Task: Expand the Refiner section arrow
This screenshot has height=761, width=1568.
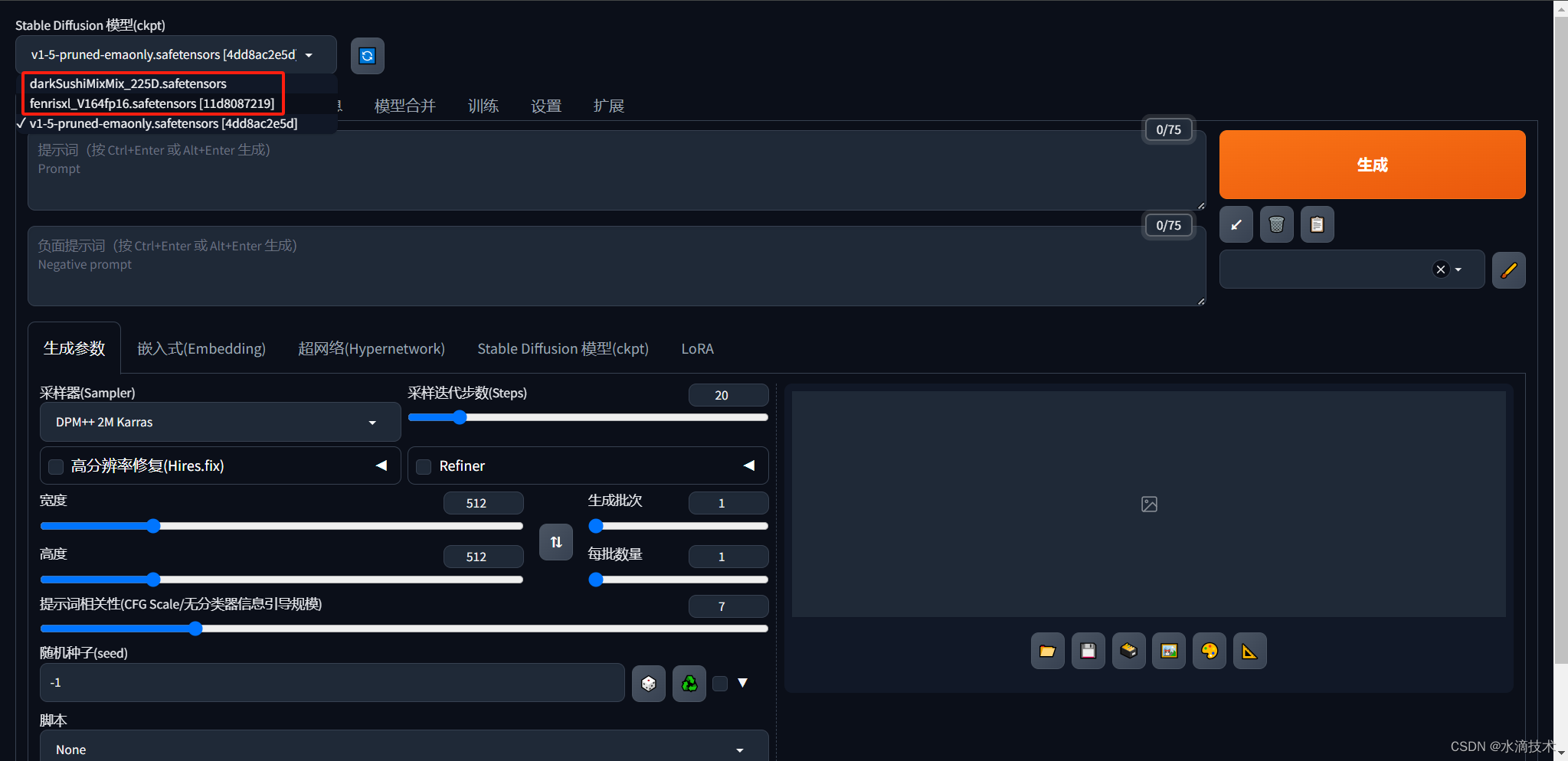Action: 749,465
